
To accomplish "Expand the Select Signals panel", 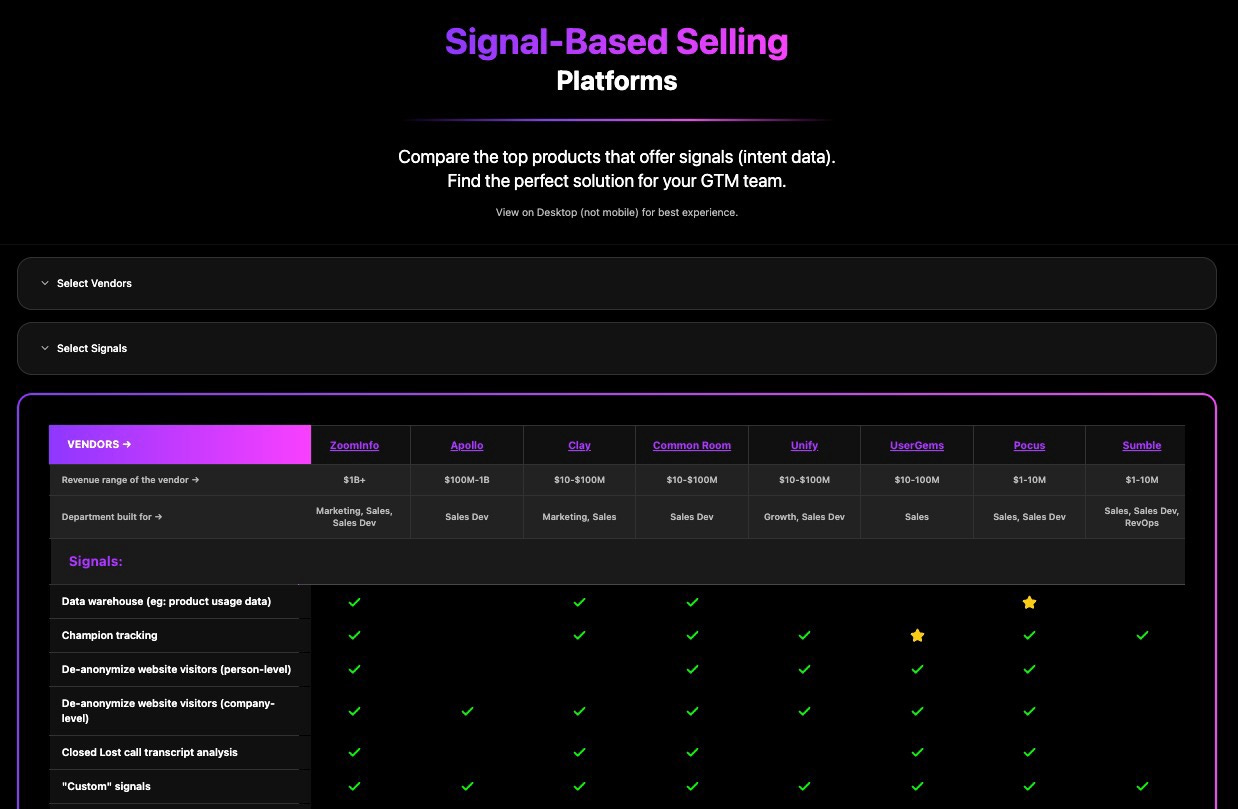I will point(616,348).
